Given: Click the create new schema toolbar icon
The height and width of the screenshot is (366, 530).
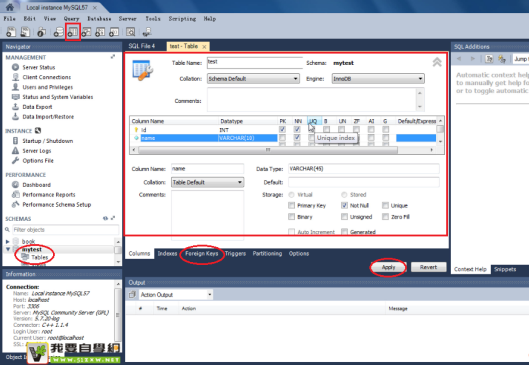Looking at the screenshot, I should coord(58,32).
